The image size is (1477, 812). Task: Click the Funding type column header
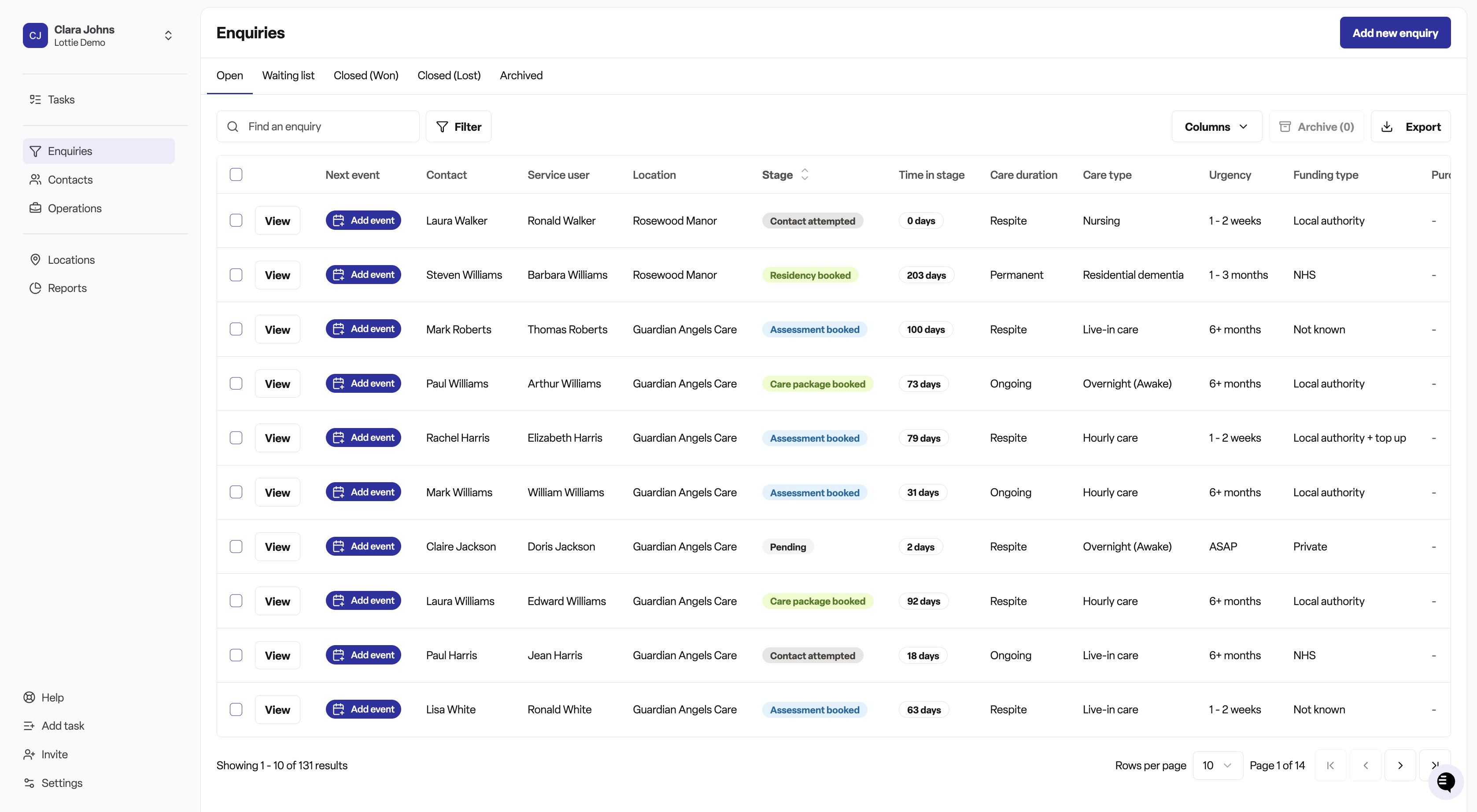[x=1326, y=175]
